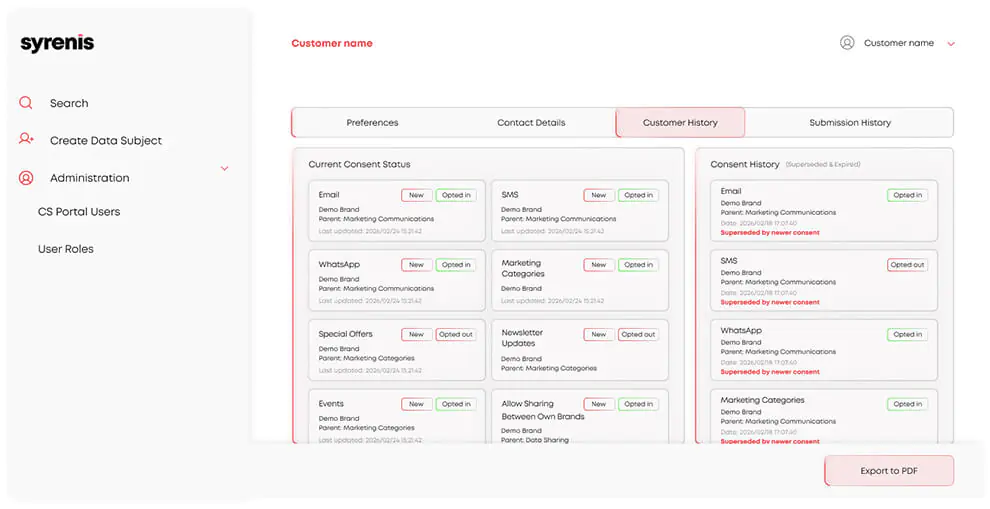Click the Search sidebar label
Screen dimensions: 990x509
point(69,103)
